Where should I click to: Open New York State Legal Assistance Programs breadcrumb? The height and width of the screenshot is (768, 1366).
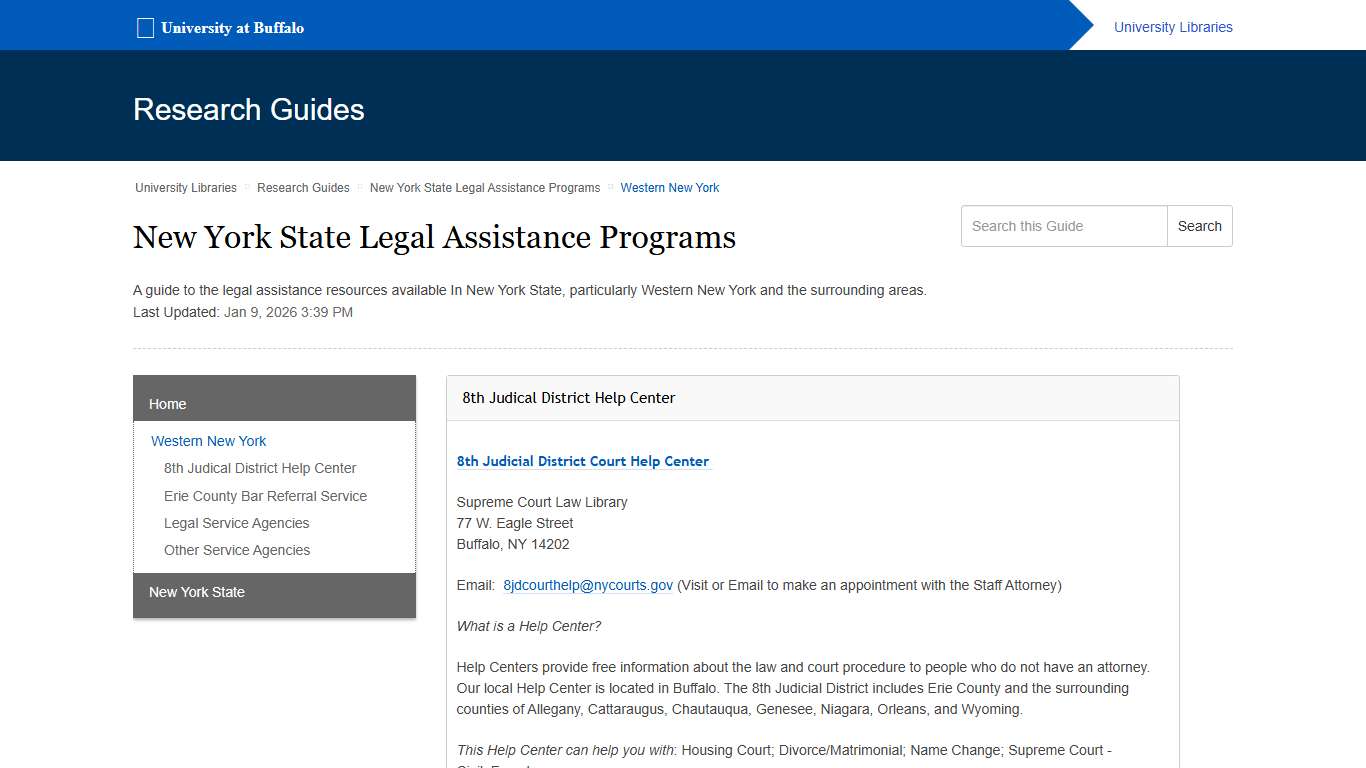coord(484,187)
